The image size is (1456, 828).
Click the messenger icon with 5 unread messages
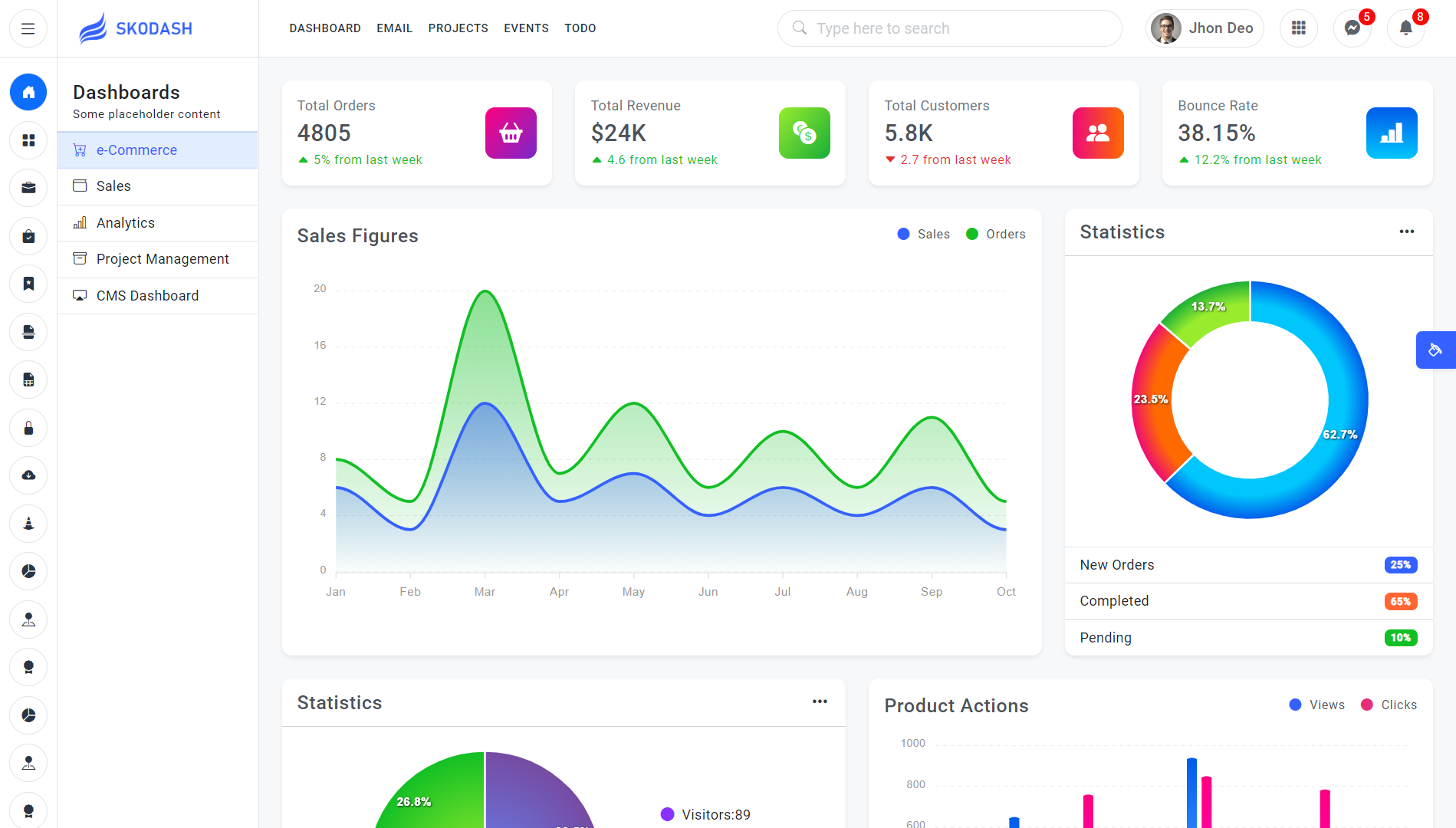click(1352, 28)
